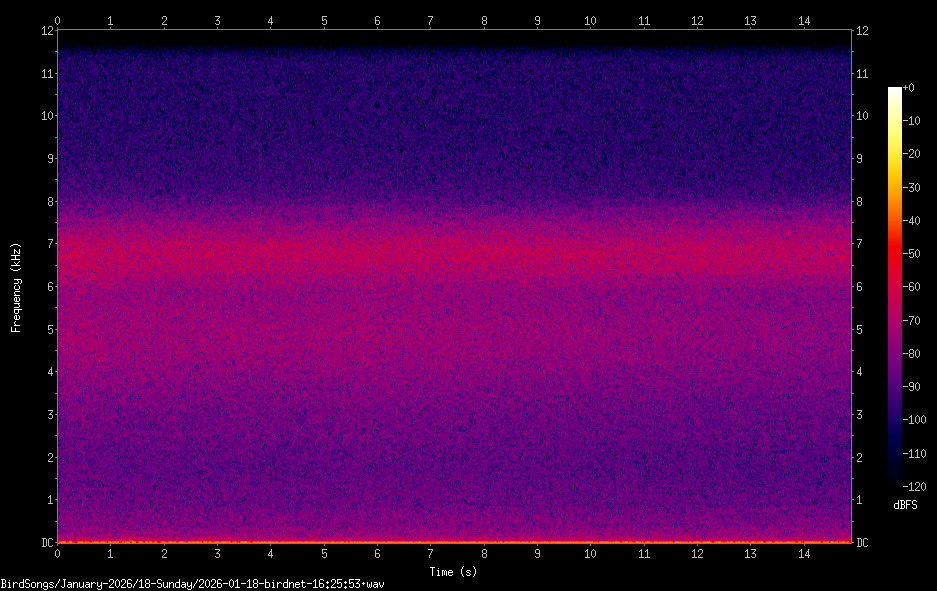Click the DC label on the left axis

click(47, 542)
